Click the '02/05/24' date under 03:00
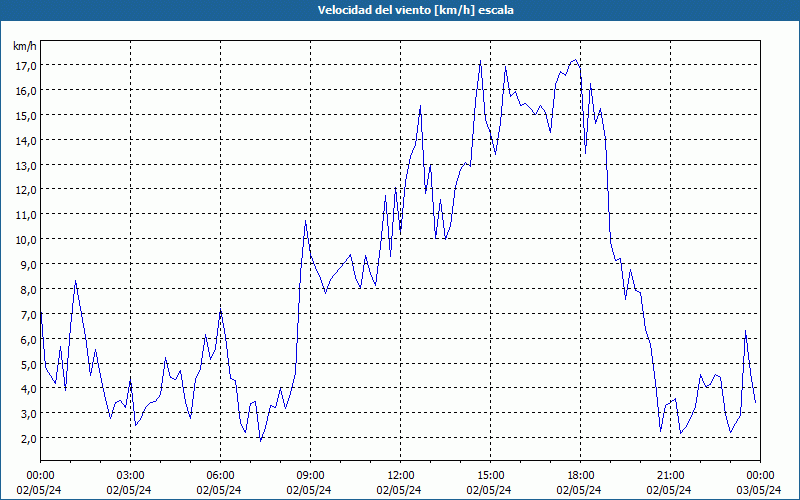Image resolution: width=800 pixels, height=500 pixels. 129,490
